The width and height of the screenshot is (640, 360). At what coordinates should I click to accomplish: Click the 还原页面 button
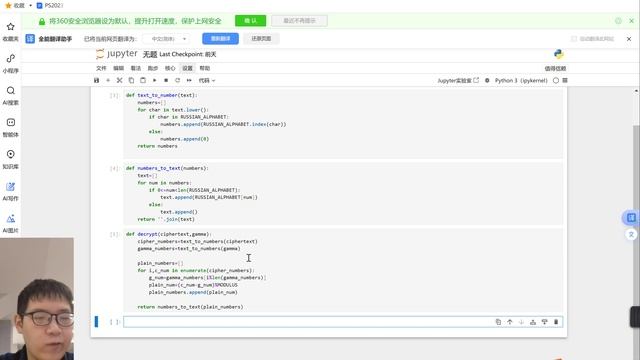point(261,39)
